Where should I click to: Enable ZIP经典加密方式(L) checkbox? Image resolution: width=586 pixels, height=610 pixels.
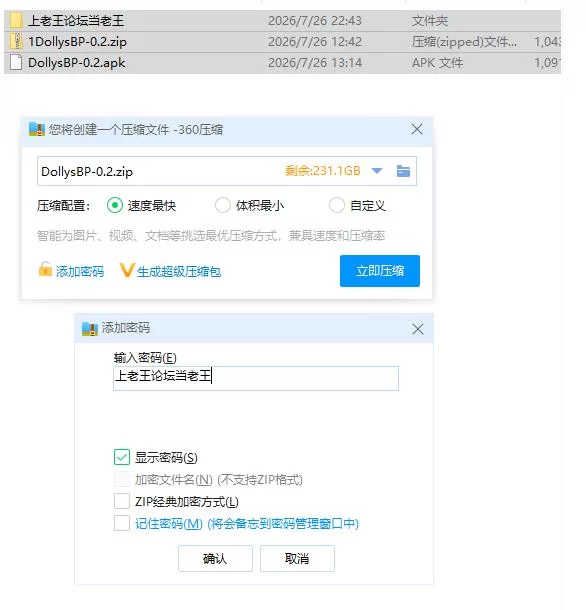(122, 501)
